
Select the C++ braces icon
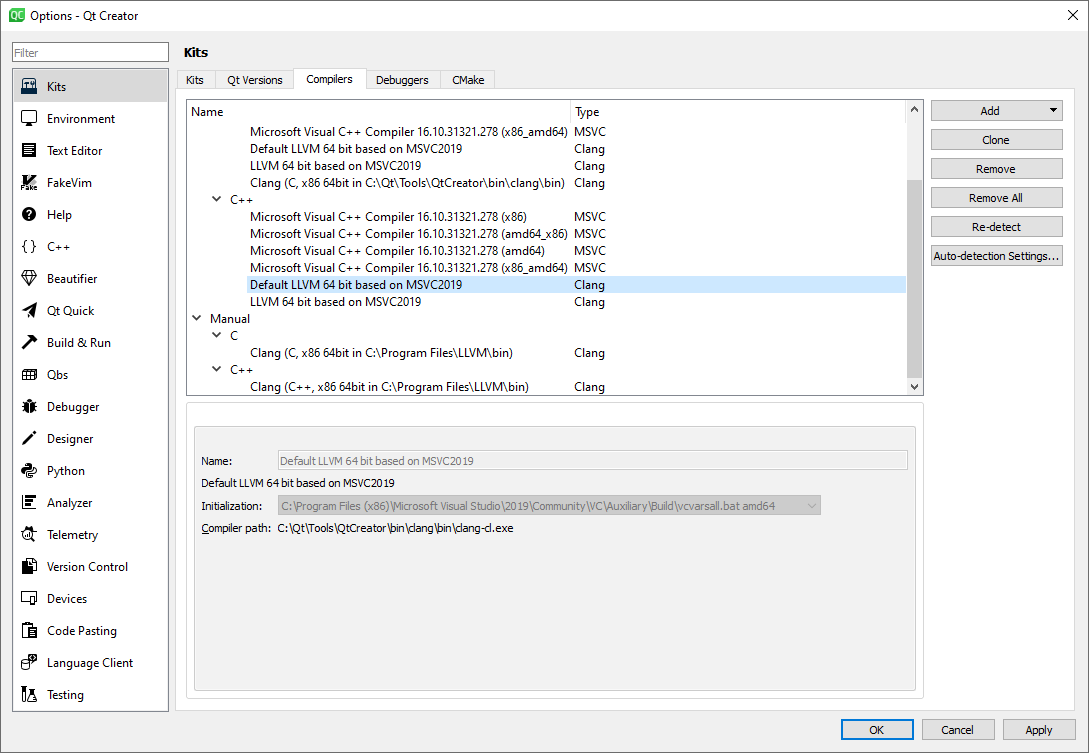[29, 246]
